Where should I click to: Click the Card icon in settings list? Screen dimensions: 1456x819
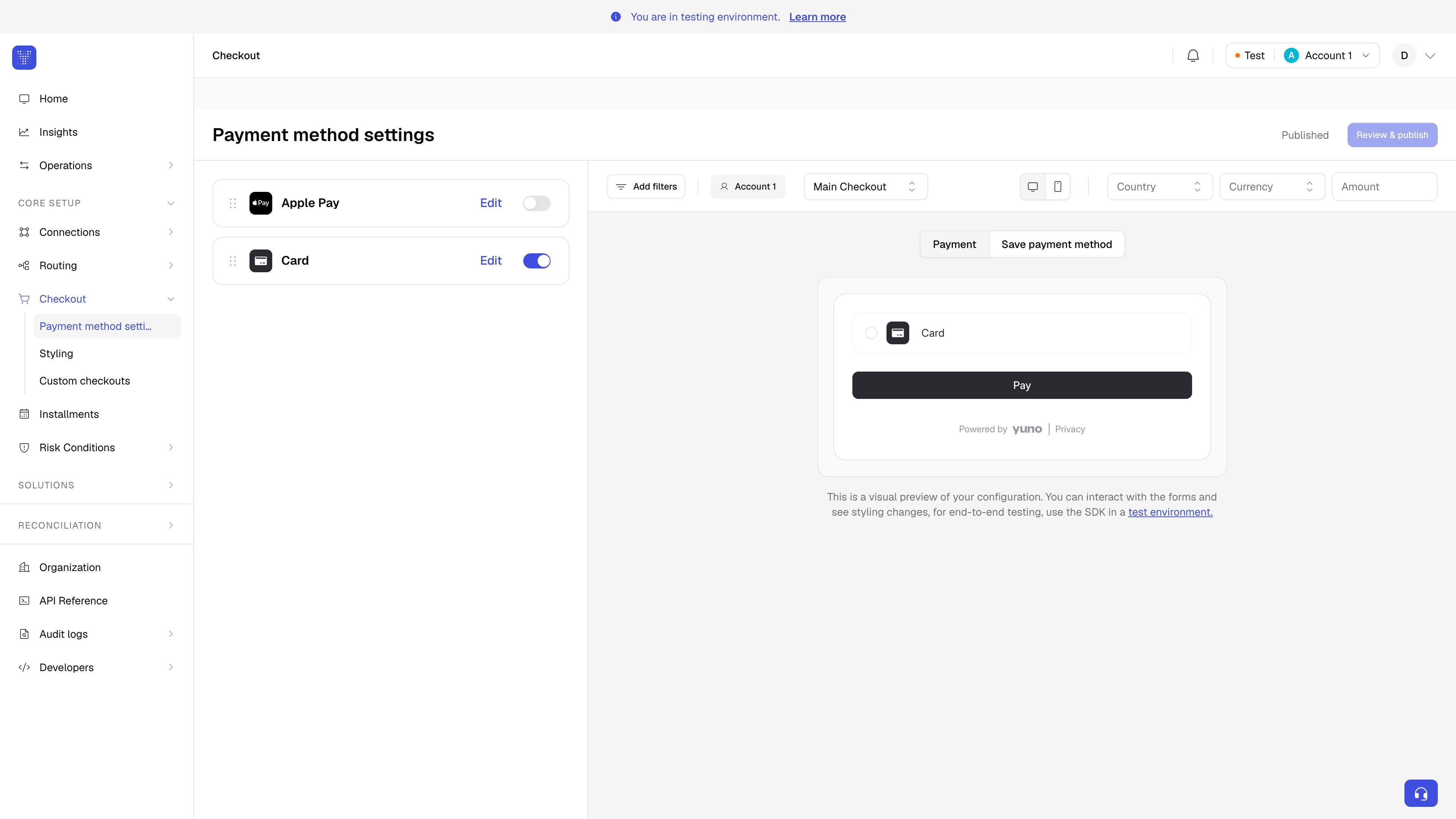tap(260, 260)
